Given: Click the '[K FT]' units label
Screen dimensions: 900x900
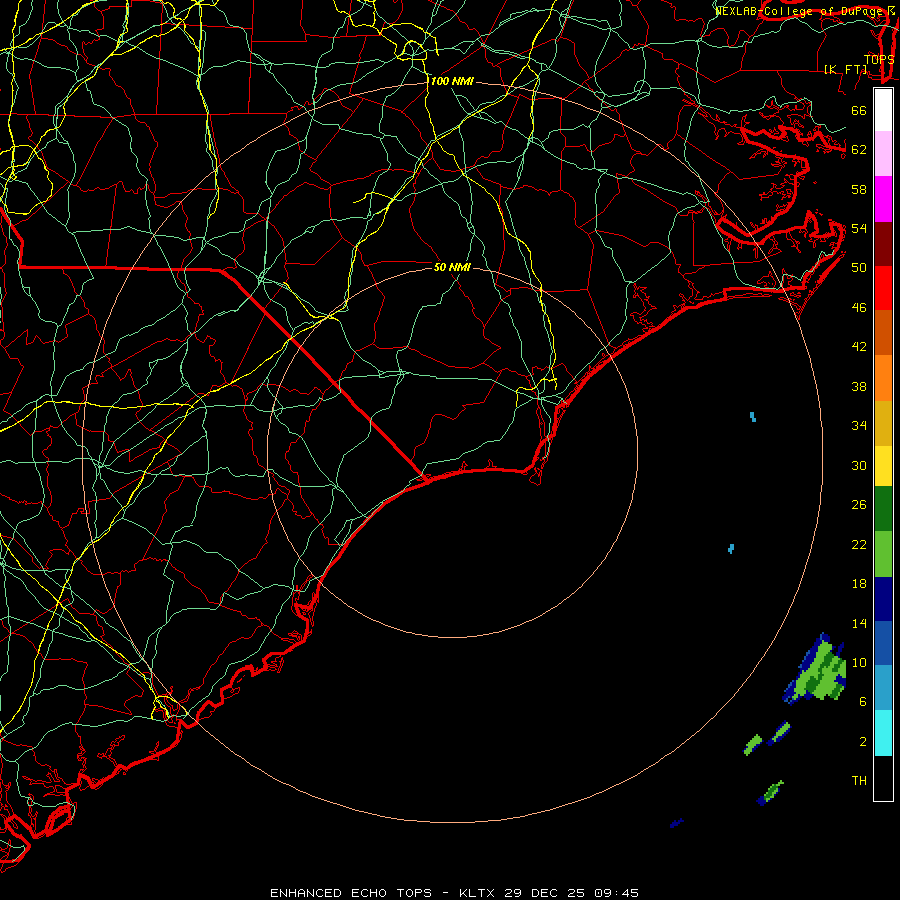Looking at the screenshot, I should (845, 69).
